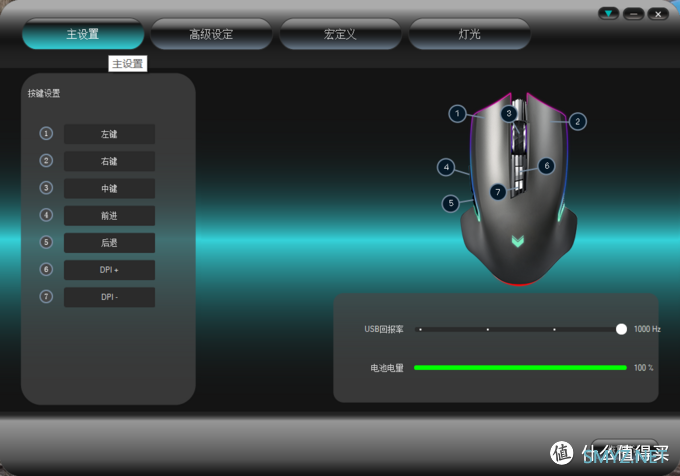Screen dimensions: 680x476
Task: Open the teal triangle dropdown in title bar
Action: [x=608, y=14]
